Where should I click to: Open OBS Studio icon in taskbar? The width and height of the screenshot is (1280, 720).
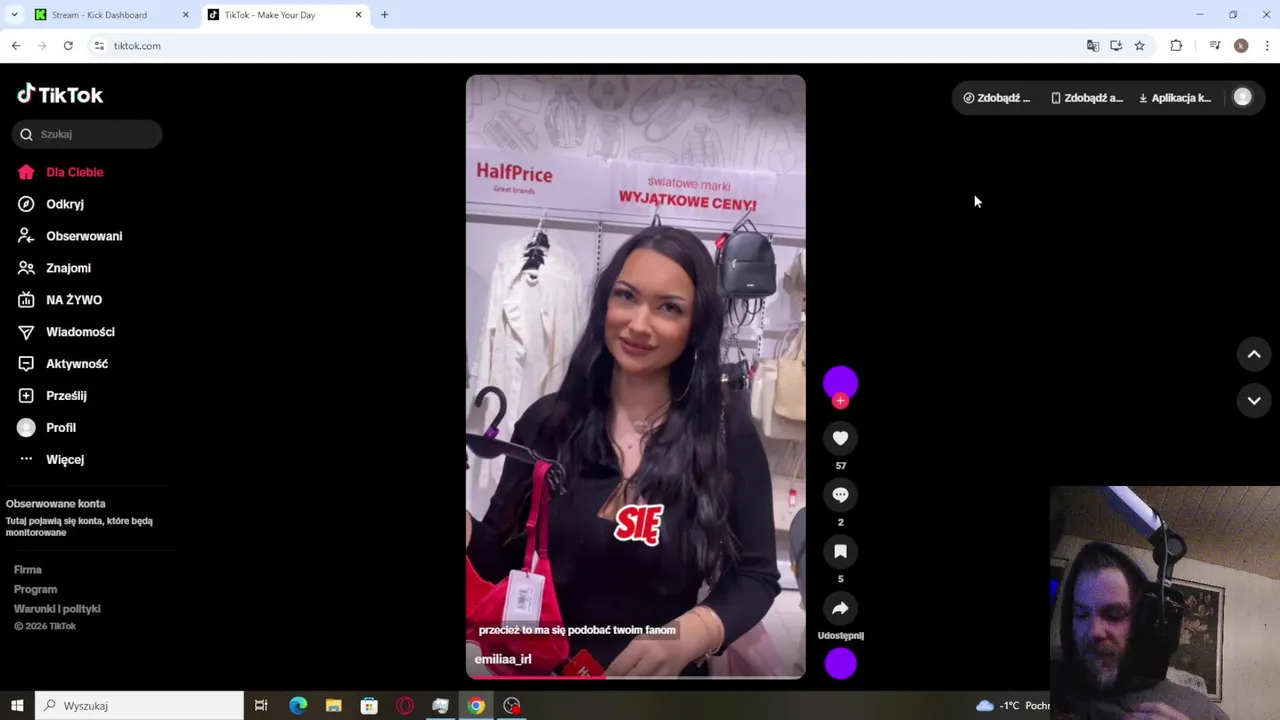coord(512,706)
